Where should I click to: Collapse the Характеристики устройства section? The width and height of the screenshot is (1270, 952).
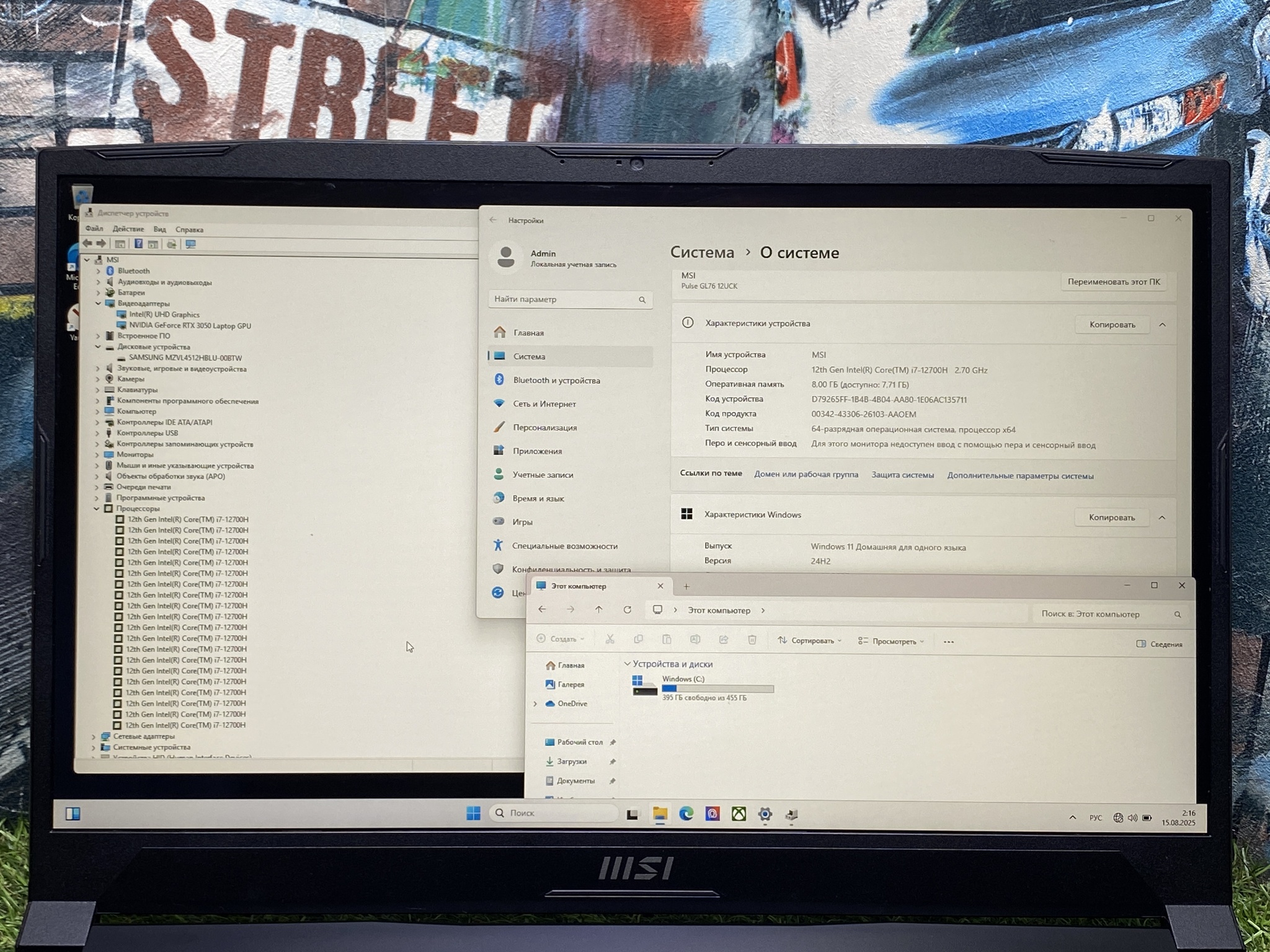1162,324
